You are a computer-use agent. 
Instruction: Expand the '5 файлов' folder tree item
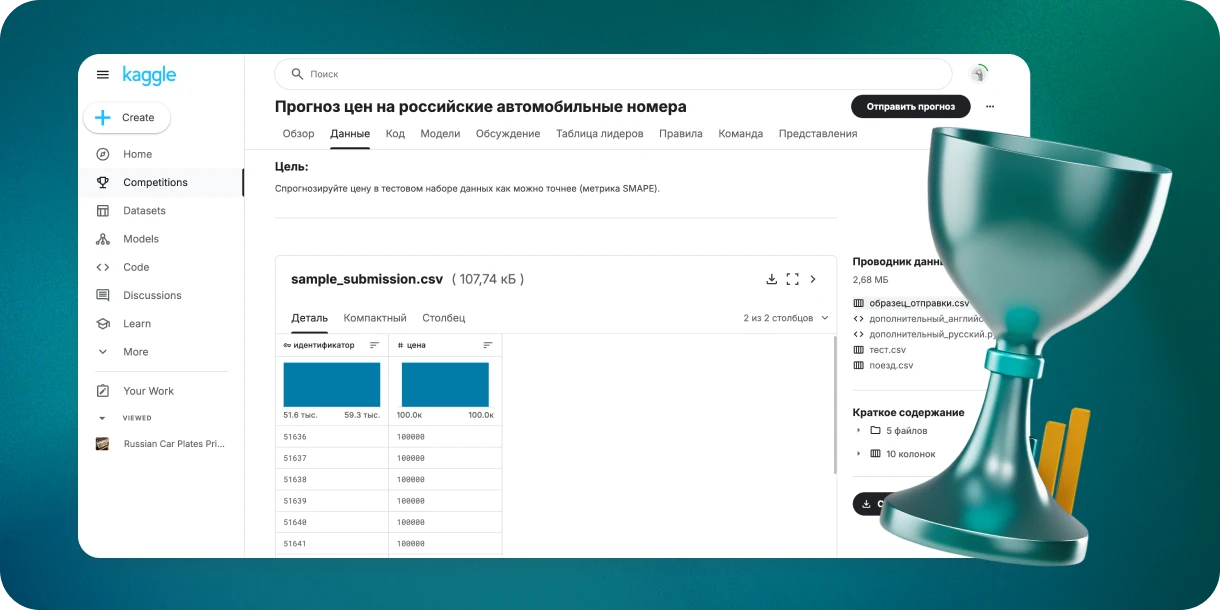[858, 430]
